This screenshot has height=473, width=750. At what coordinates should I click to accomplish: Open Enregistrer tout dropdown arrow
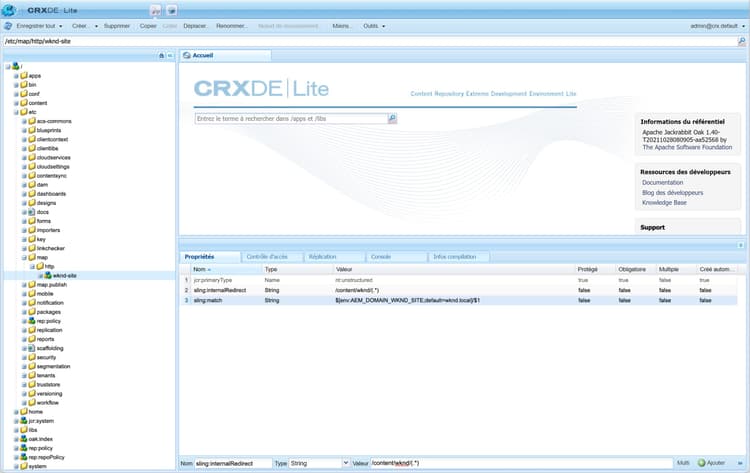61,26
